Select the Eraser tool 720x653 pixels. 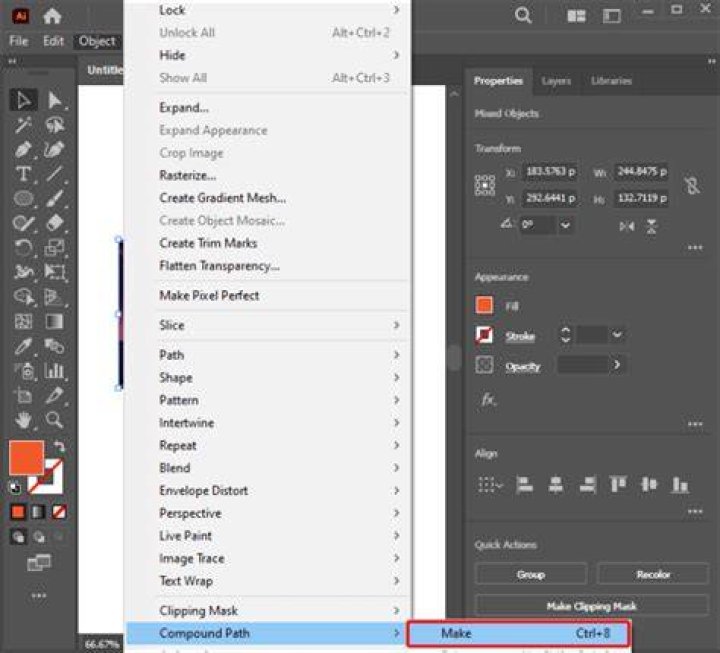pos(55,223)
